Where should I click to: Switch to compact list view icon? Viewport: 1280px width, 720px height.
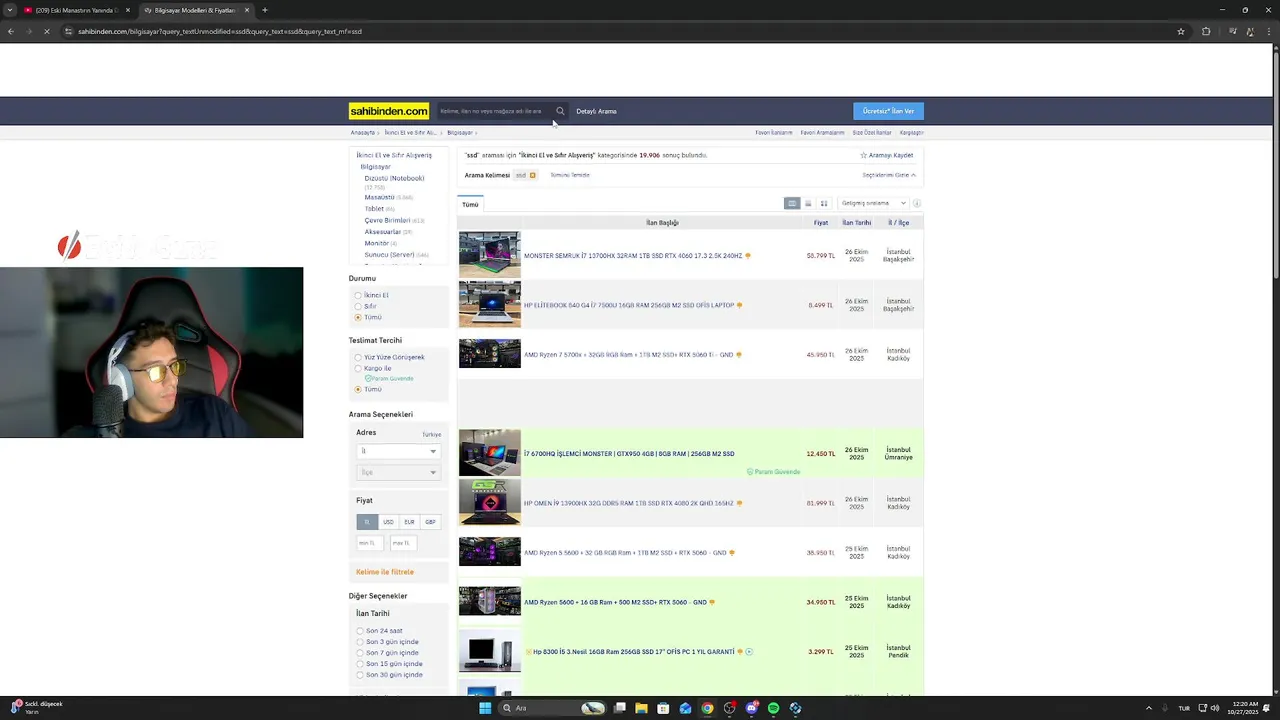[x=808, y=203]
